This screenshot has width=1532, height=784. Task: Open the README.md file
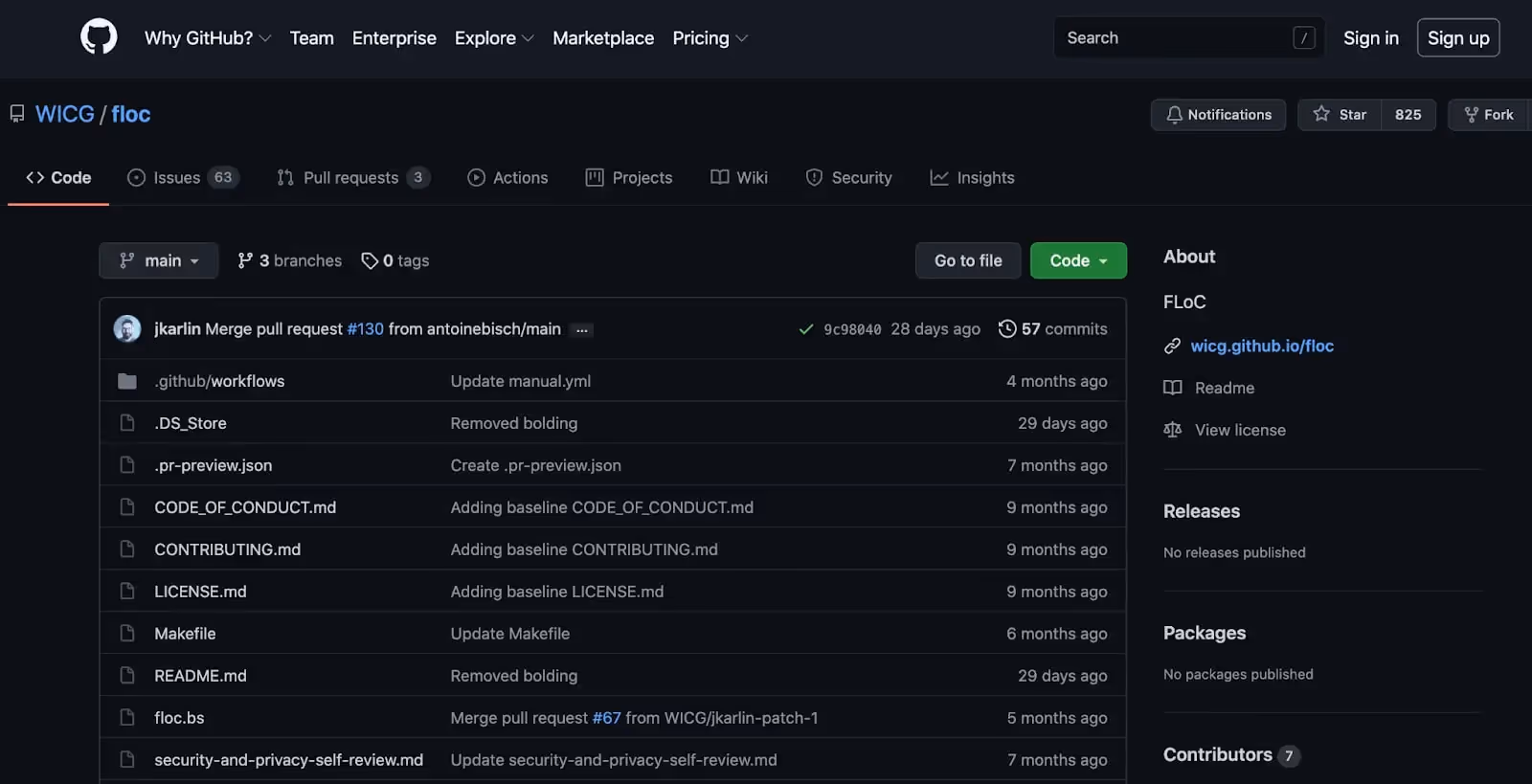point(200,676)
